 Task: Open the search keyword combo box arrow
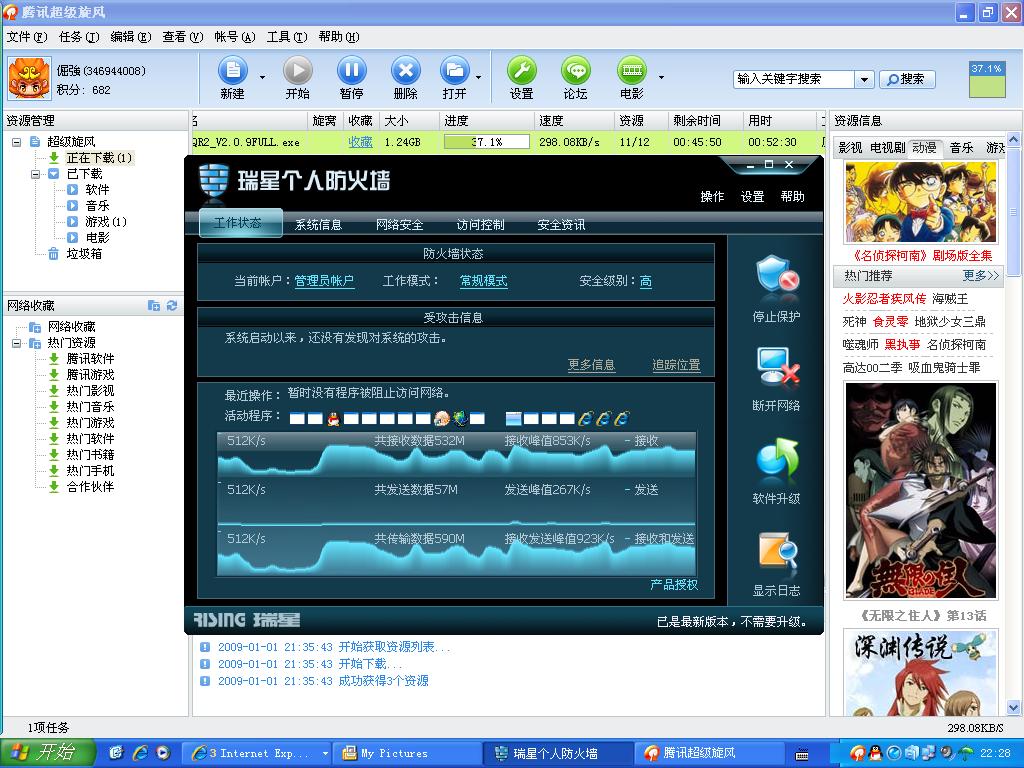864,79
